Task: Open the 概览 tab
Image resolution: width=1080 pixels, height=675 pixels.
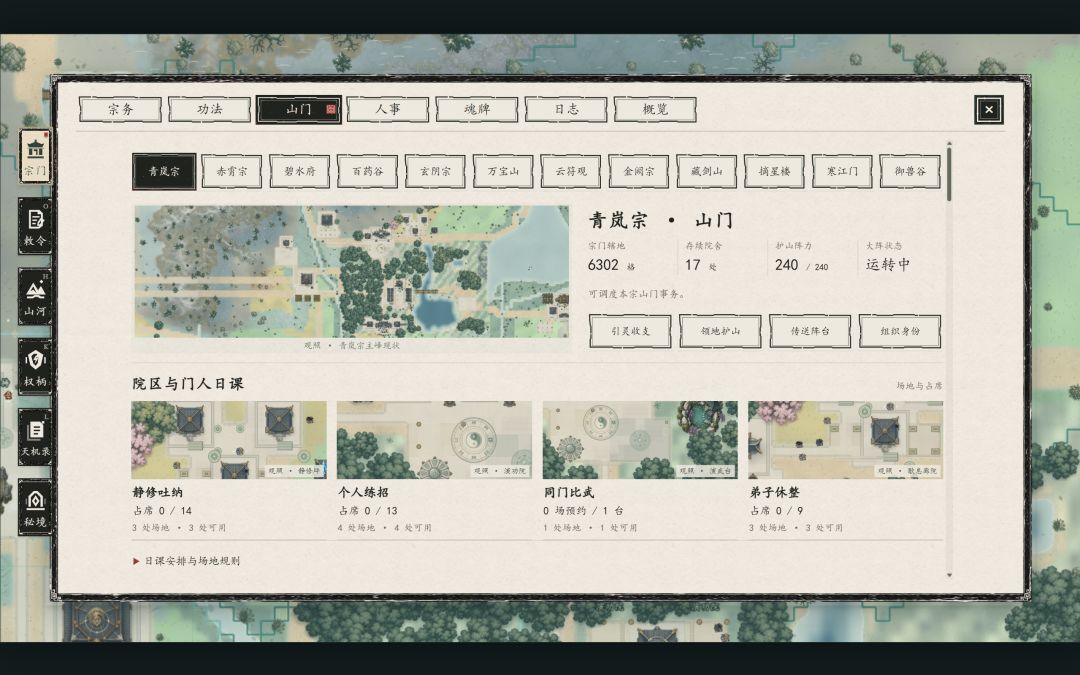Action: (x=655, y=110)
